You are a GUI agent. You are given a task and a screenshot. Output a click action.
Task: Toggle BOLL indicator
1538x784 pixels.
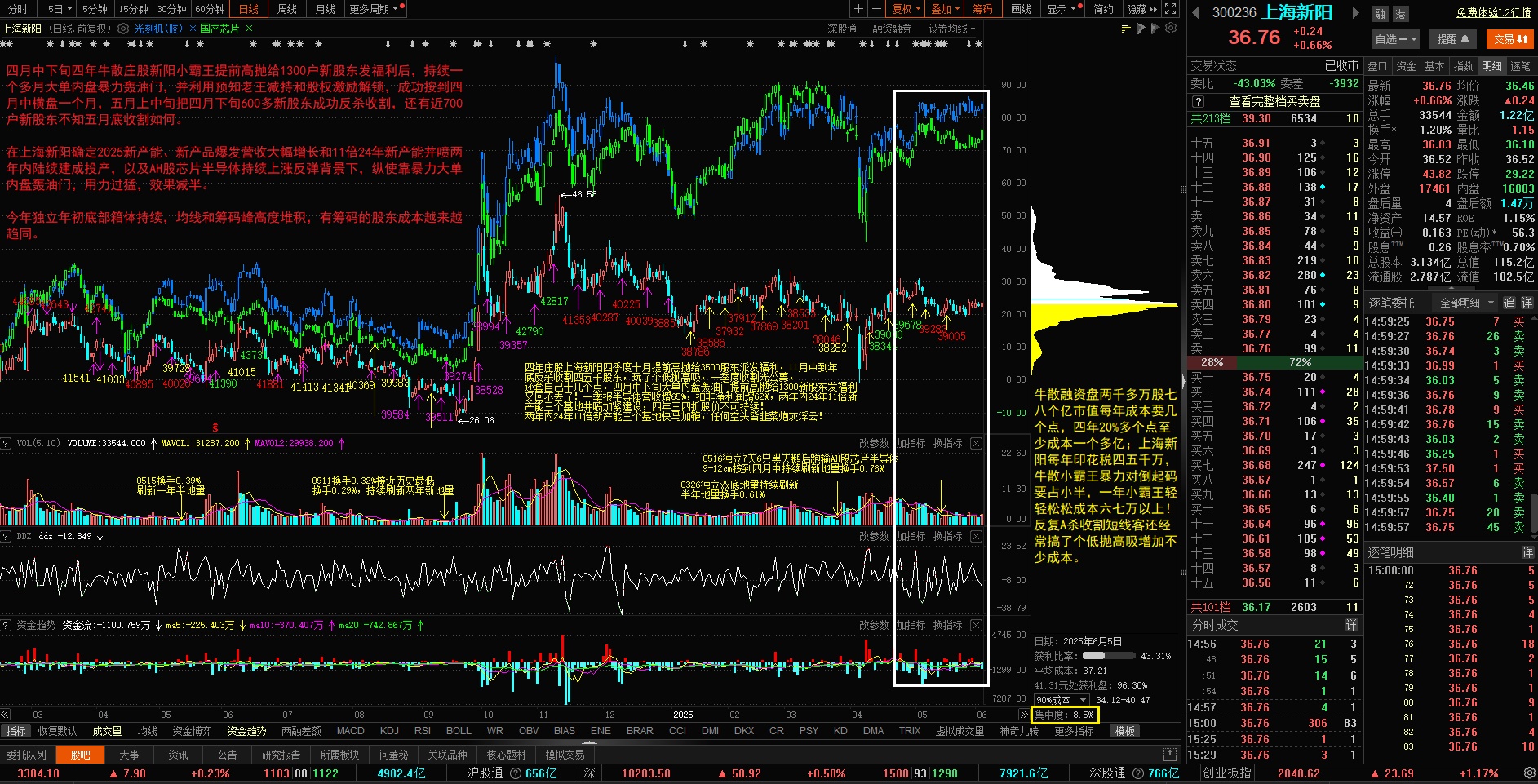coord(459,731)
